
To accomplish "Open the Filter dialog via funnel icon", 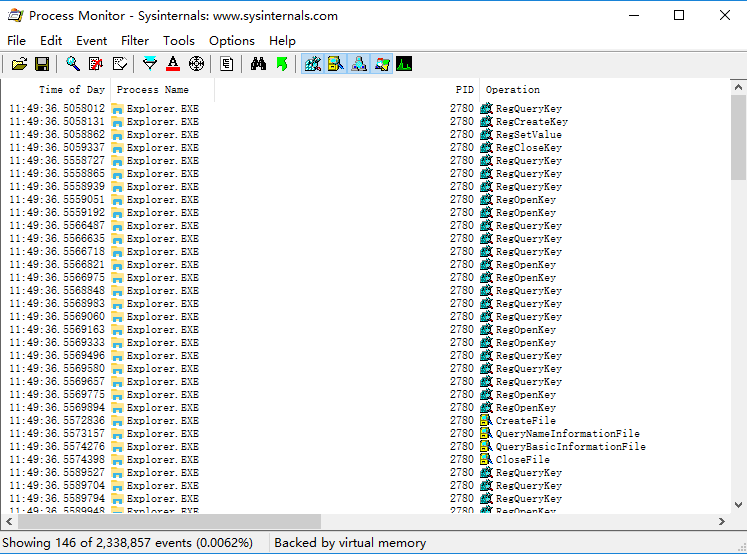I will (150, 64).
